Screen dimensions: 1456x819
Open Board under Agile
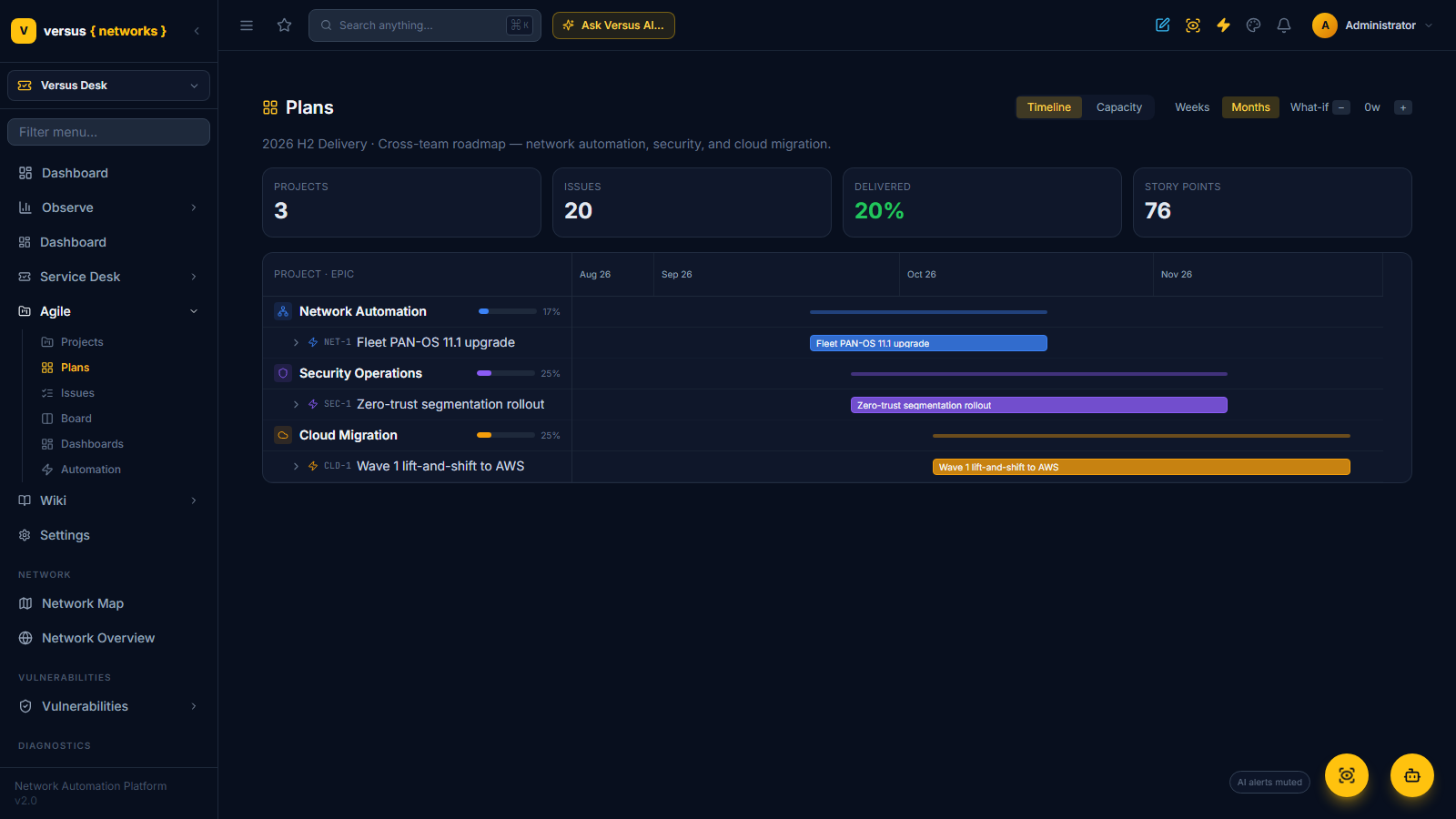[76, 419]
